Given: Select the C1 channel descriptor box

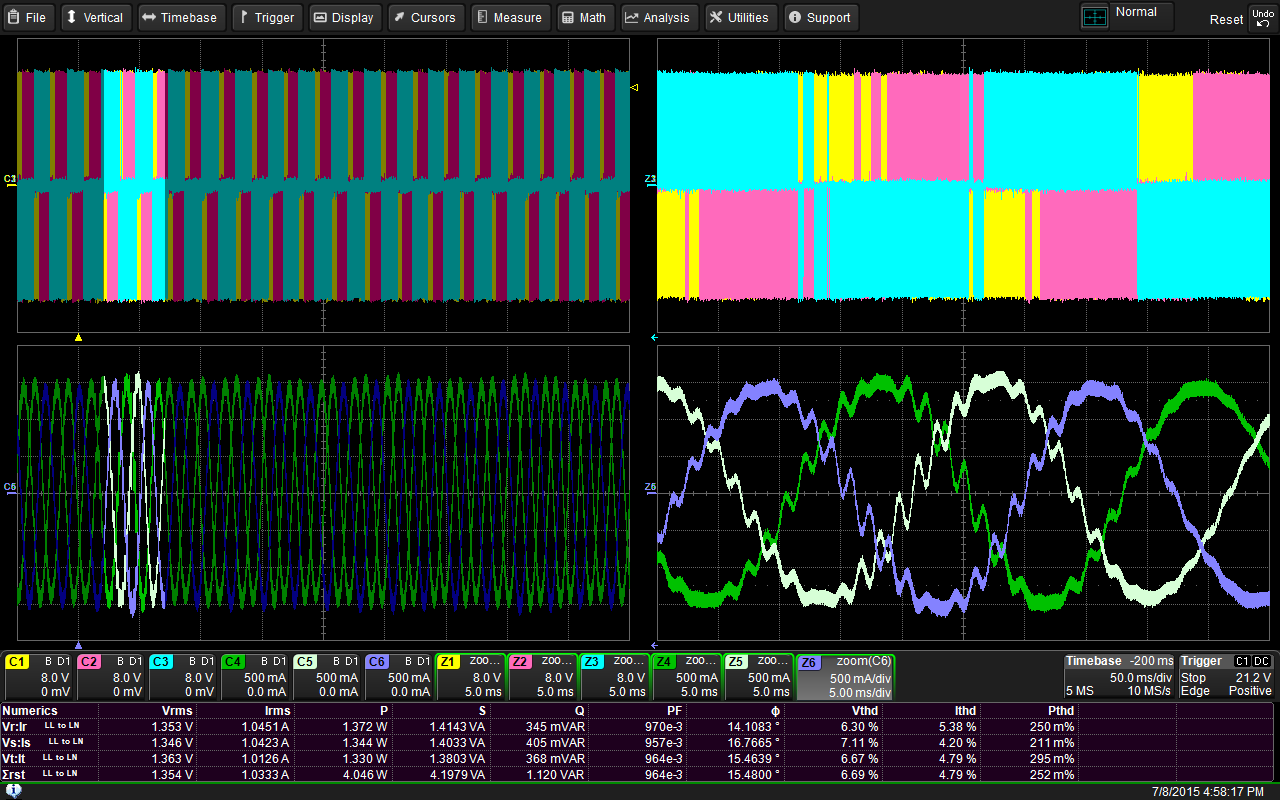Looking at the screenshot, I should coord(38,677).
